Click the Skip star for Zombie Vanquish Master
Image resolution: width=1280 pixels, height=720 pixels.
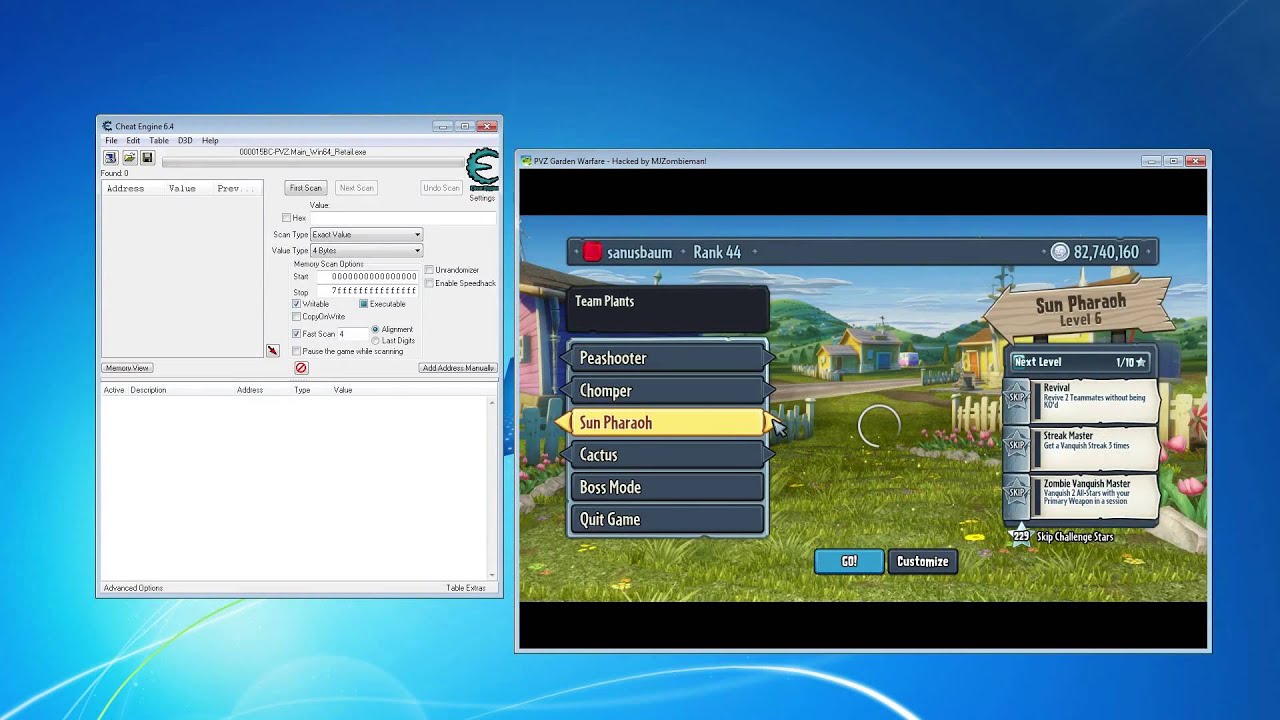click(1017, 493)
